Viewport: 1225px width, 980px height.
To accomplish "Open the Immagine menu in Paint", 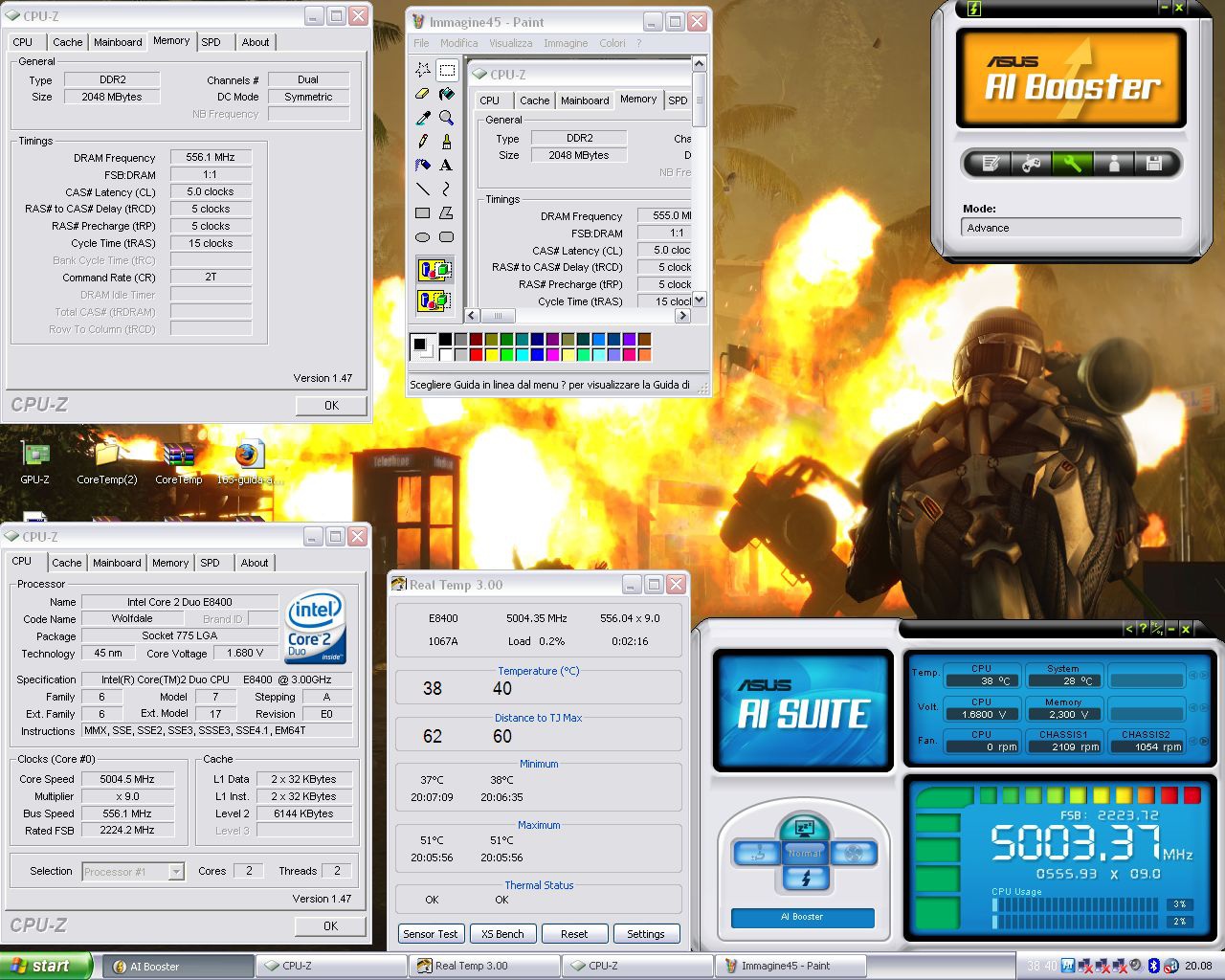I will click(x=566, y=43).
